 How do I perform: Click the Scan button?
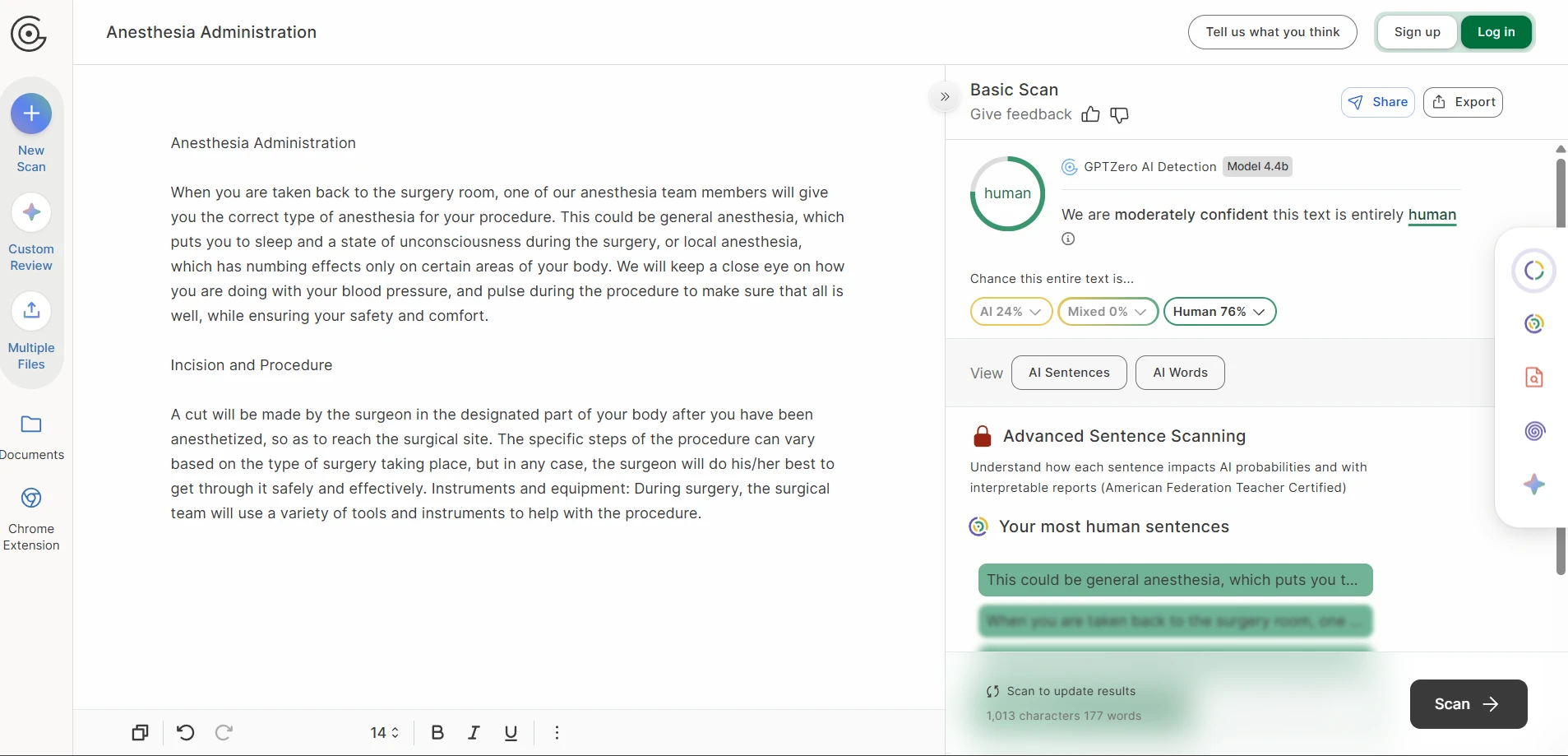[x=1469, y=704]
